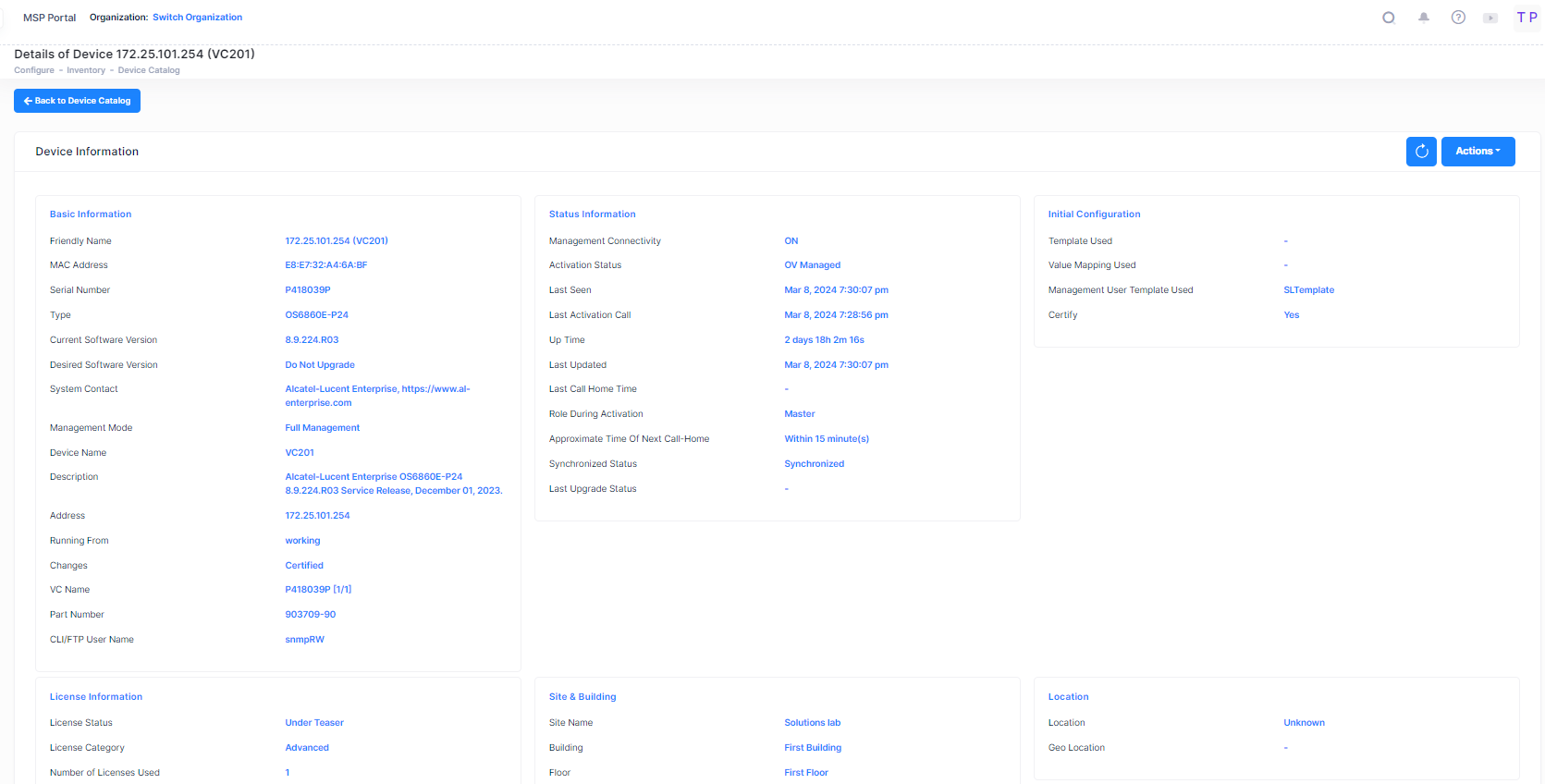Screen dimensions: 1545x784
Task: Click the serial number P418039P
Action: [308, 290]
